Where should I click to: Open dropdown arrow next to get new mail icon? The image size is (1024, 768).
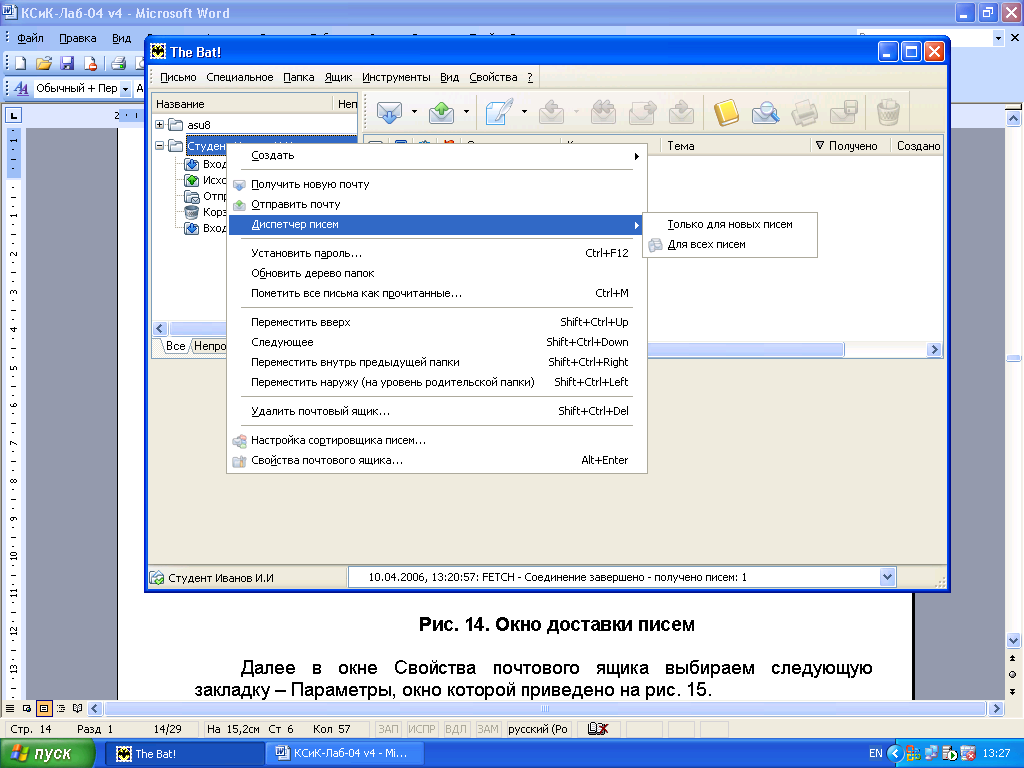414,112
